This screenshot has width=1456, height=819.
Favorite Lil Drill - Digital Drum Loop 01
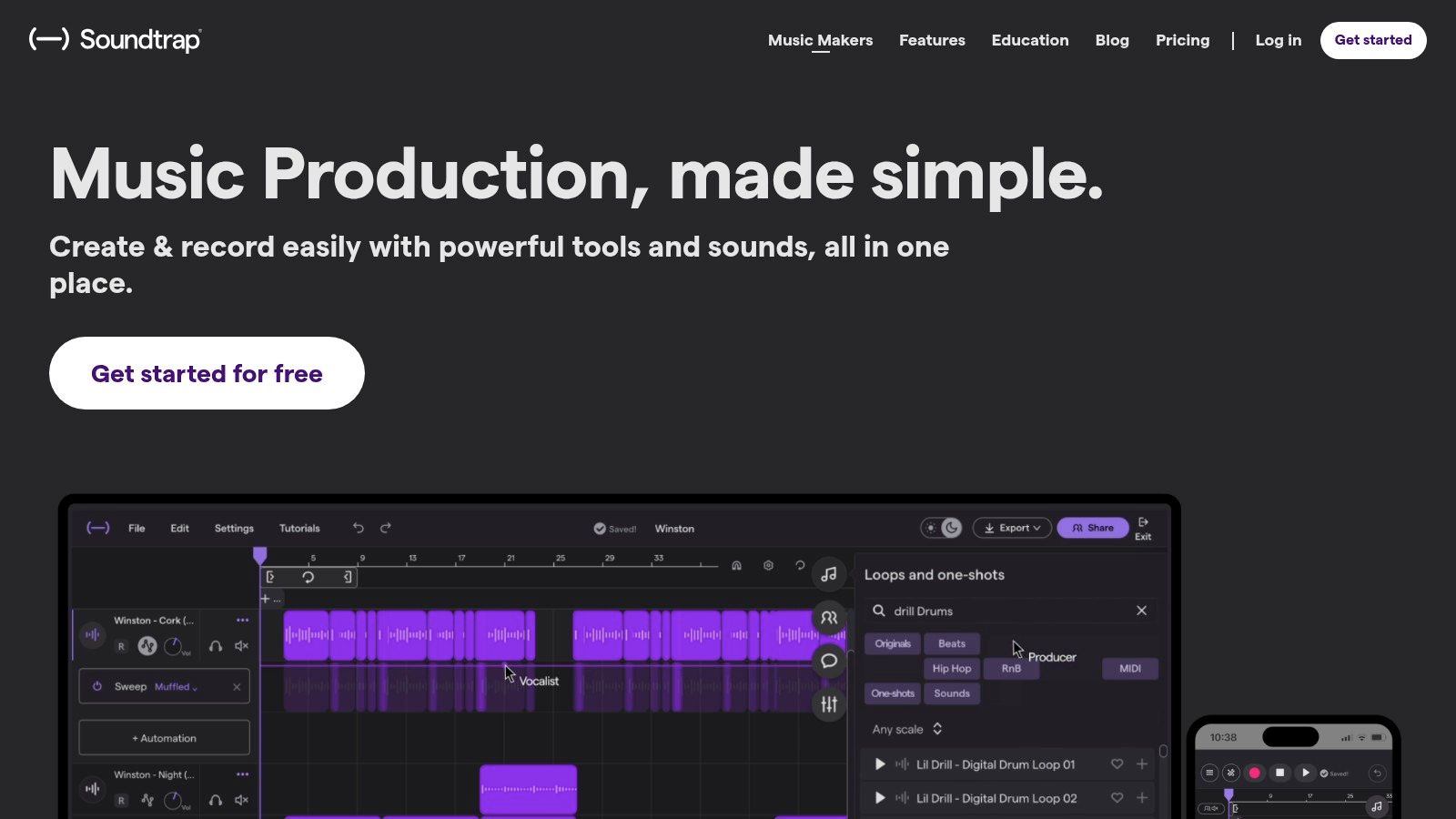click(1117, 764)
